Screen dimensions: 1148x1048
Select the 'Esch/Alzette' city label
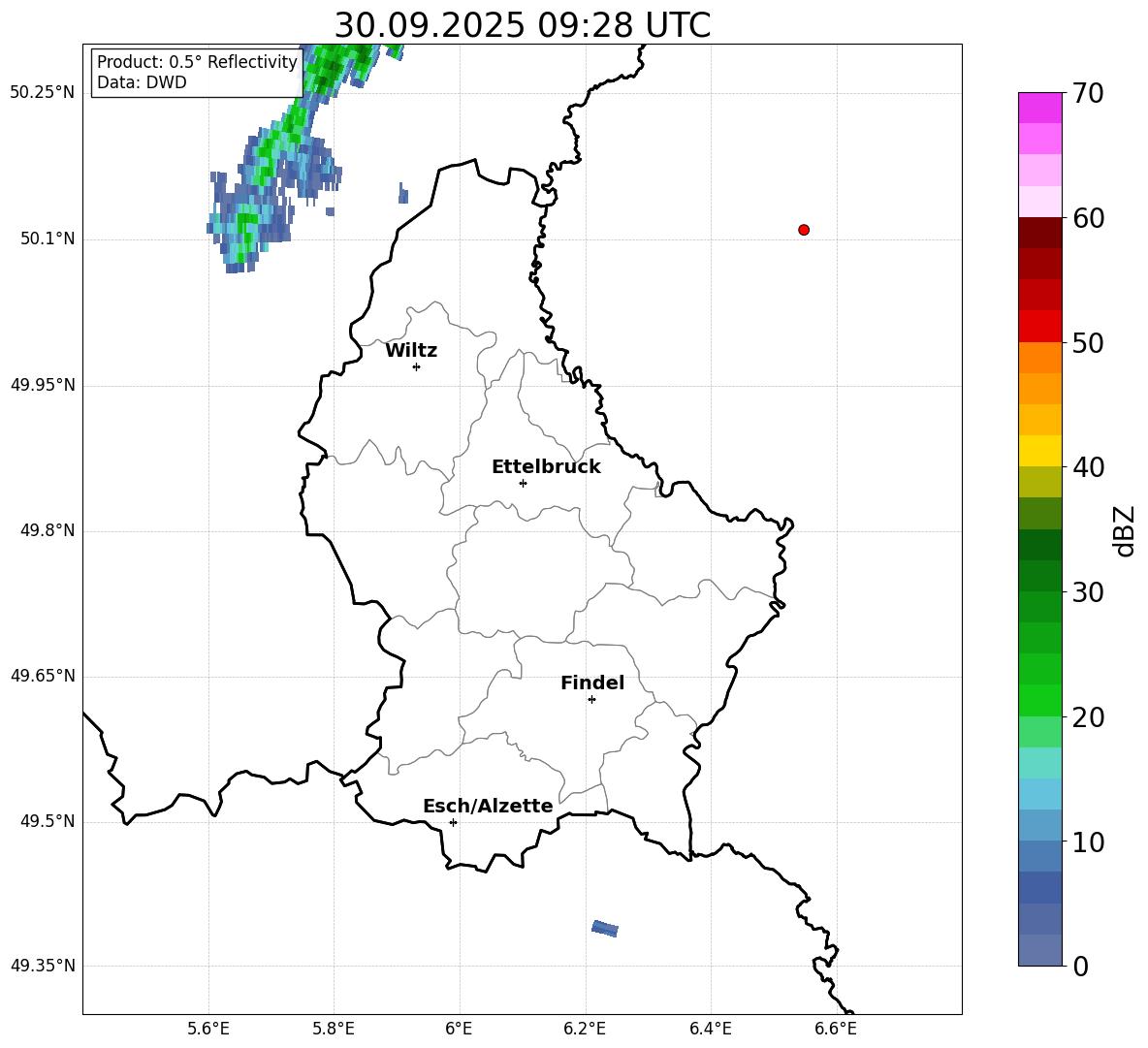coord(489,806)
